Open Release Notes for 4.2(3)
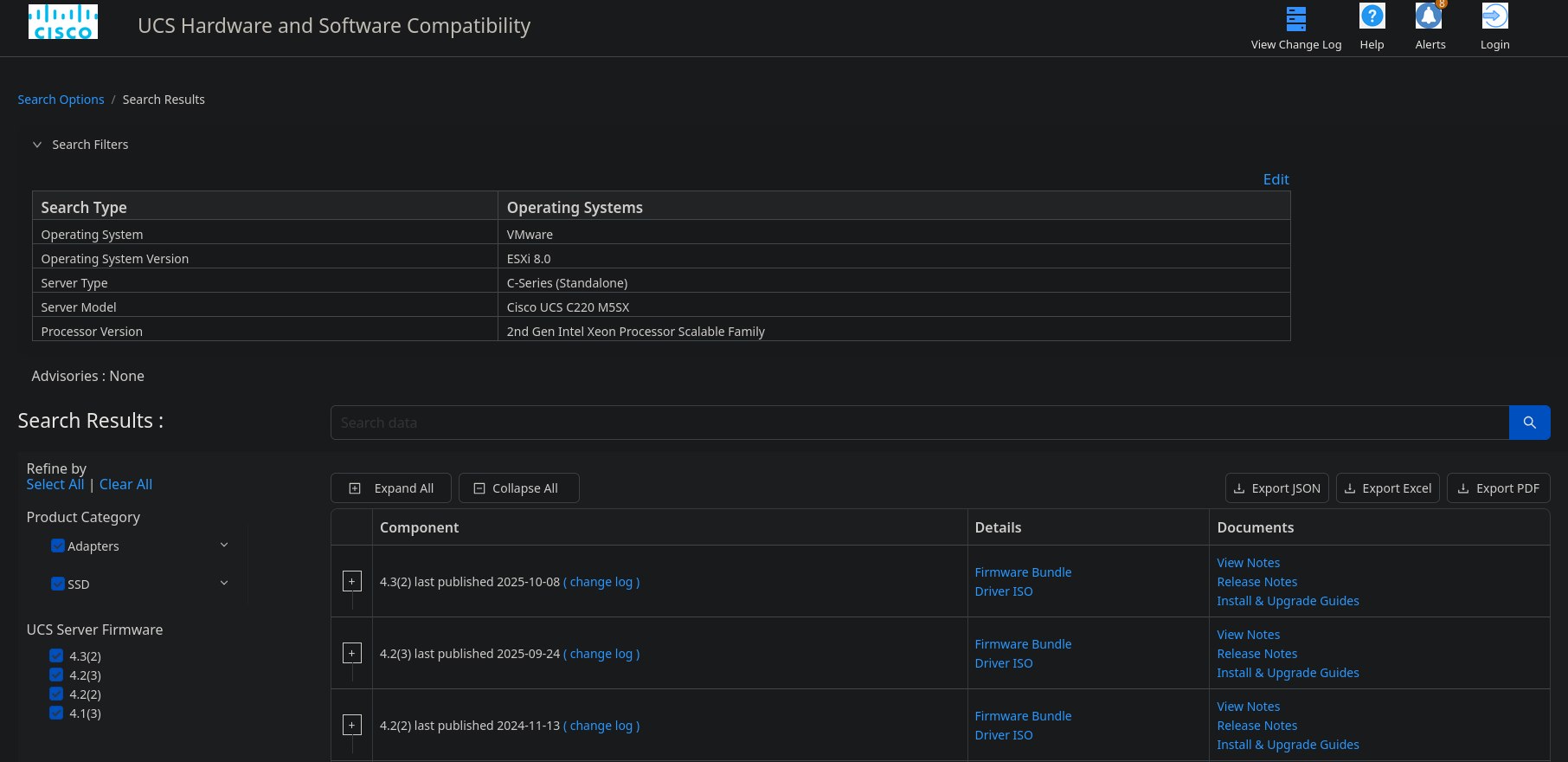 tap(1257, 654)
